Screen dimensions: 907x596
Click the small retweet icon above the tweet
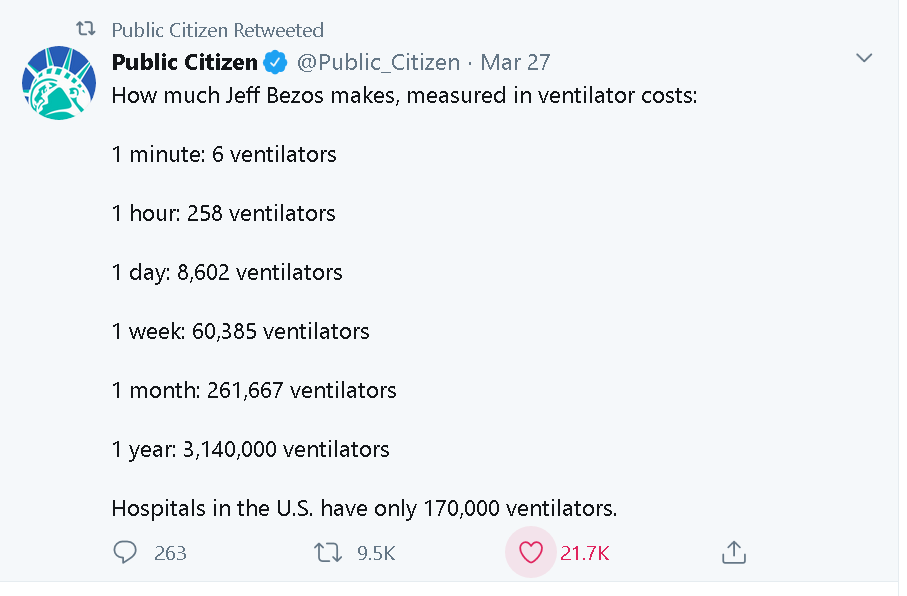(86, 28)
